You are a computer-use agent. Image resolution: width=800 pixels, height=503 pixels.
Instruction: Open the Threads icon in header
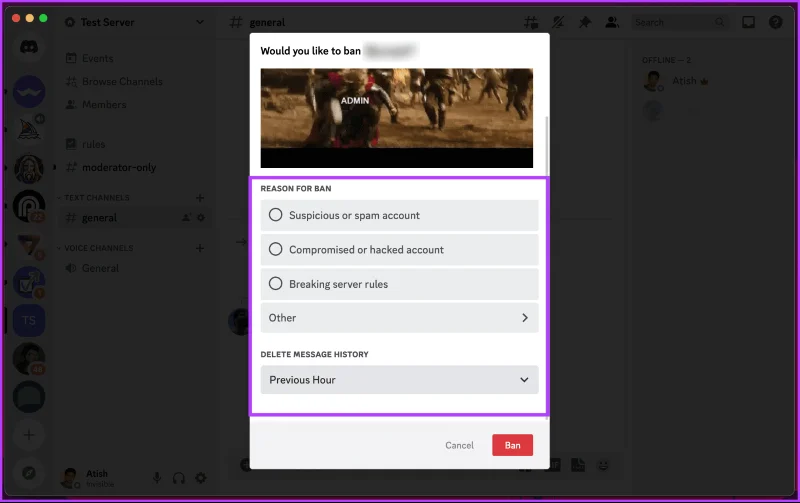[531, 22]
